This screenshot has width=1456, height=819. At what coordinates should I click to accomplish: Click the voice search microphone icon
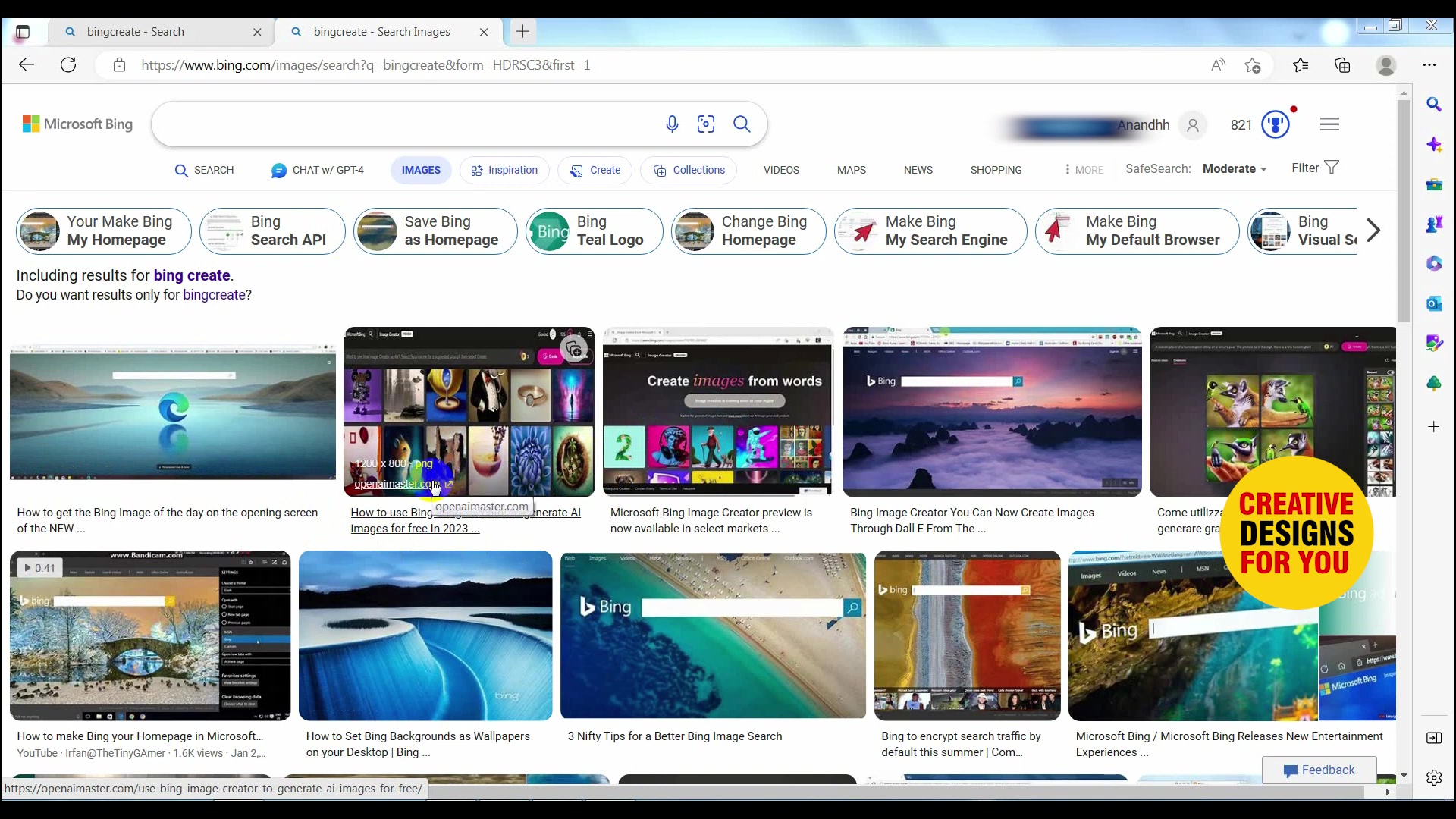point(673,124)
